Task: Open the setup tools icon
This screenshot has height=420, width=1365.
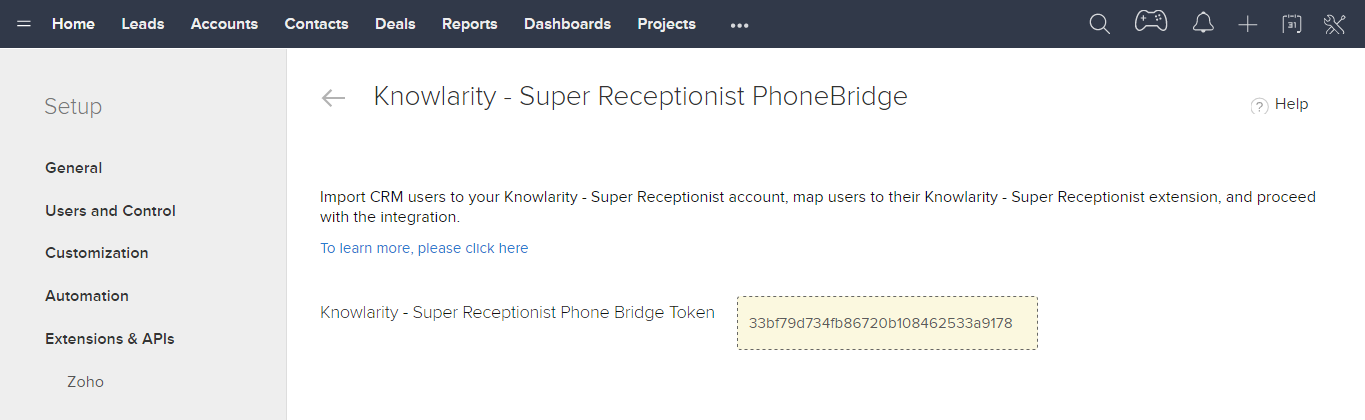Action: (x=1335, y=24)
